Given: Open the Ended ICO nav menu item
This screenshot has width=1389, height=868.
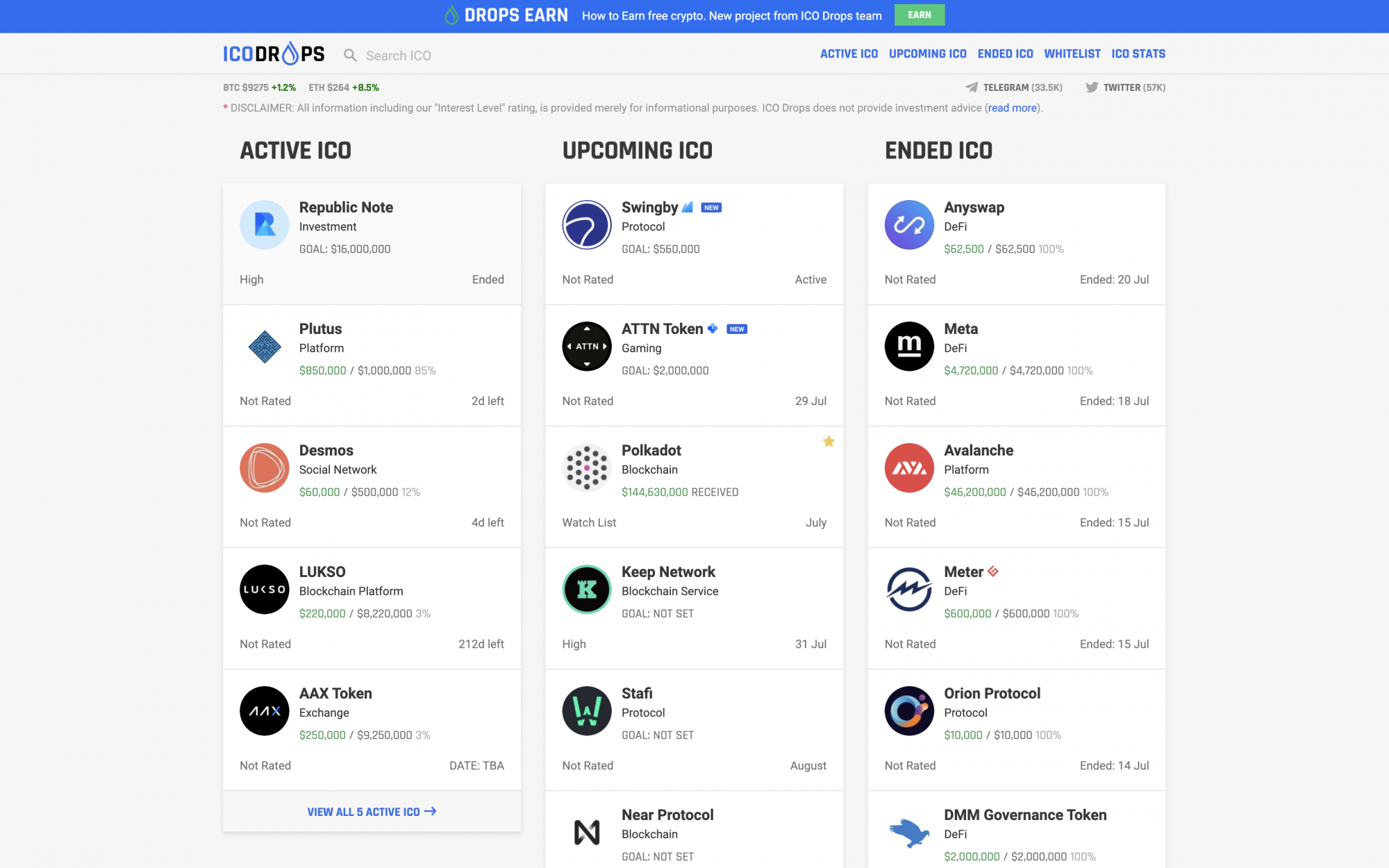Looking at the screenshot, I should pyautogui.click(x=1005, y=53).
